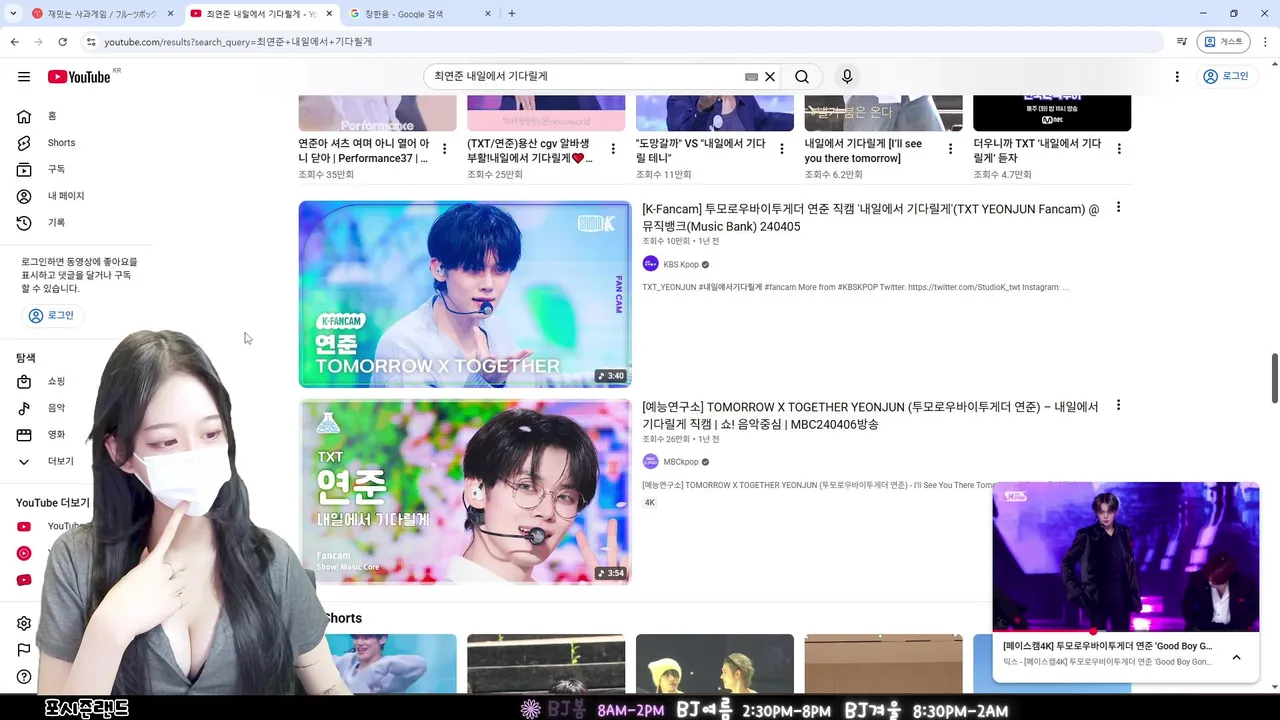Seek on the miniplayer progress bar

point(1126,632)
